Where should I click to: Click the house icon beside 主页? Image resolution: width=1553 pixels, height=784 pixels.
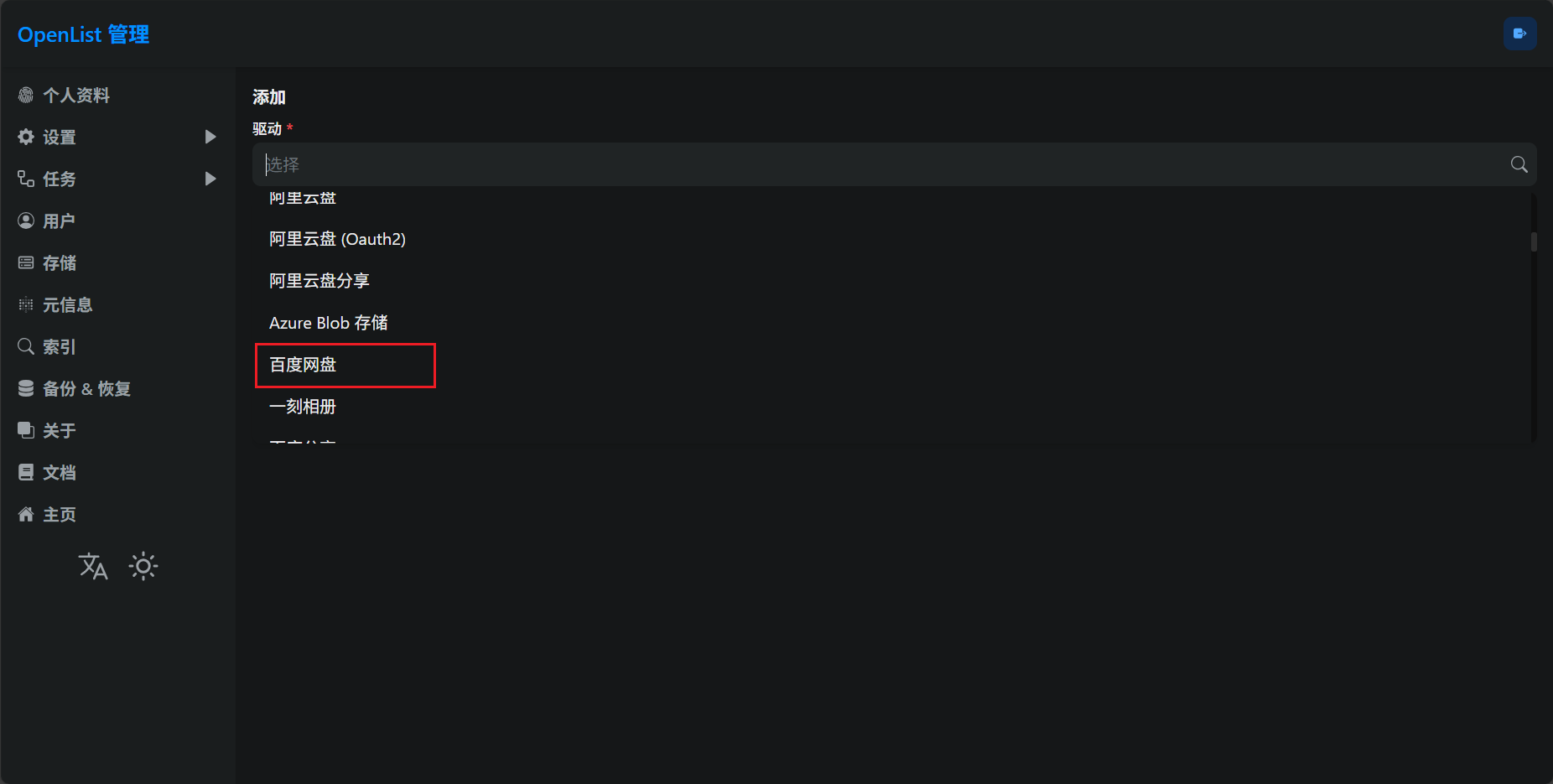coord(26,515)
